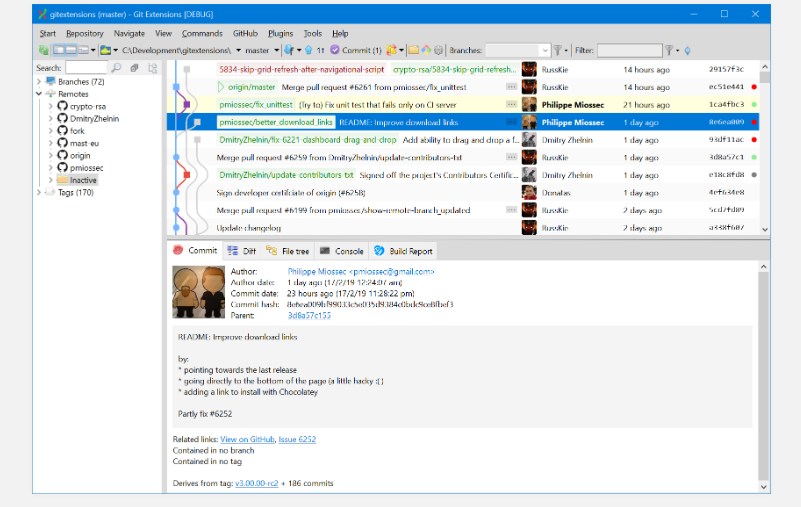Click red build status dot for ec51e441
Screen dimensions: 801x507
point(754,87)
